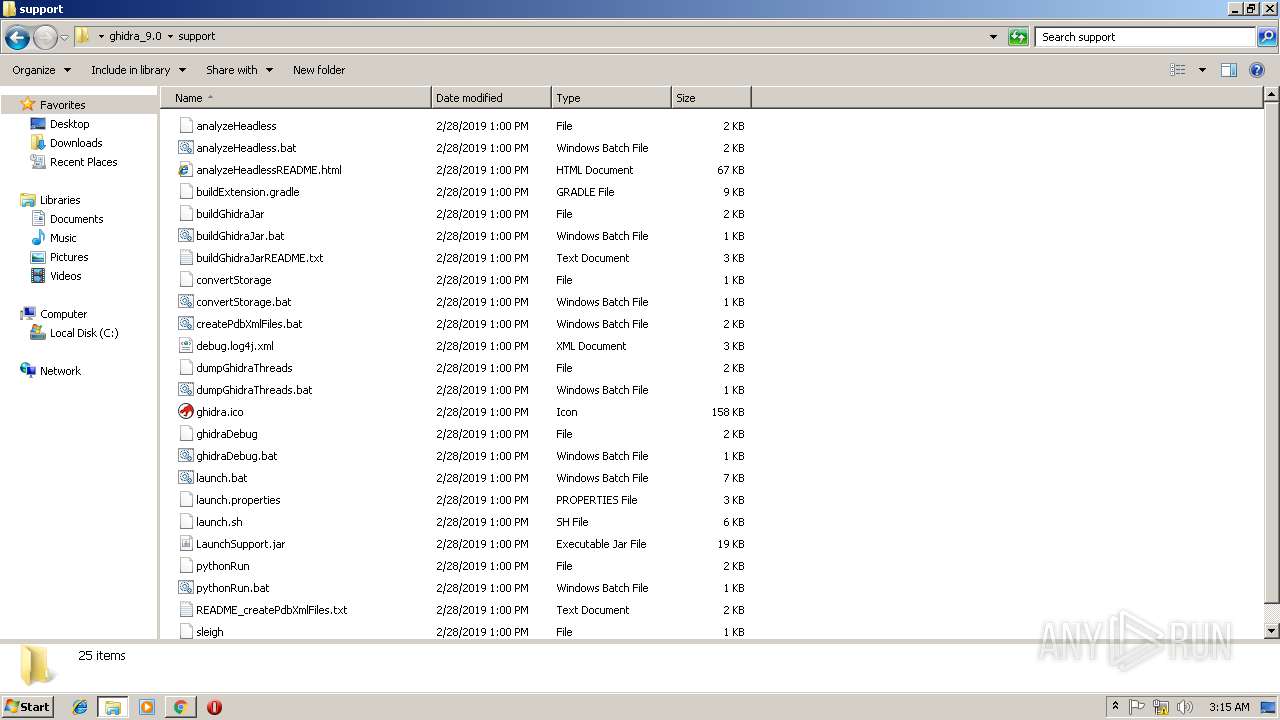Click the refresh button beside address bar
Screen dimensions: 1280x720
point(1018,37)
